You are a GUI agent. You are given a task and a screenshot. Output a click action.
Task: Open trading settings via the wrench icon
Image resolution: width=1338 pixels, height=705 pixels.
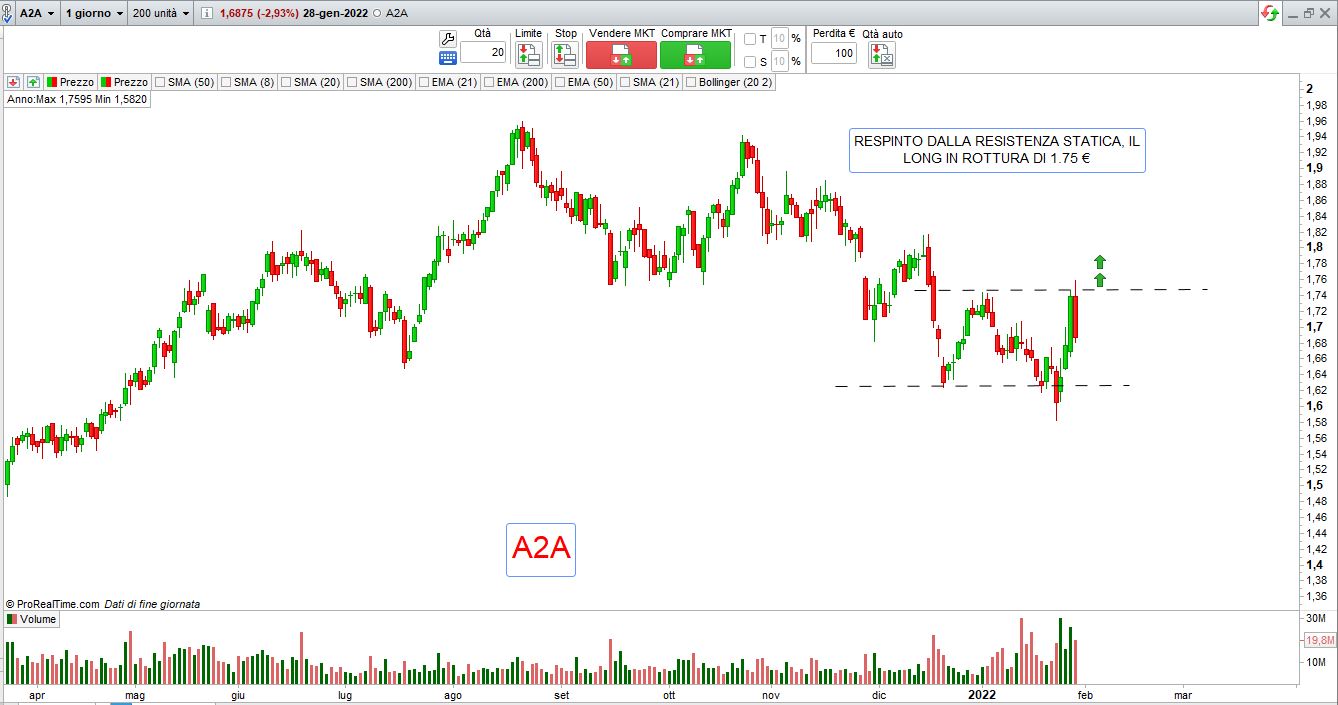(448, 38)
